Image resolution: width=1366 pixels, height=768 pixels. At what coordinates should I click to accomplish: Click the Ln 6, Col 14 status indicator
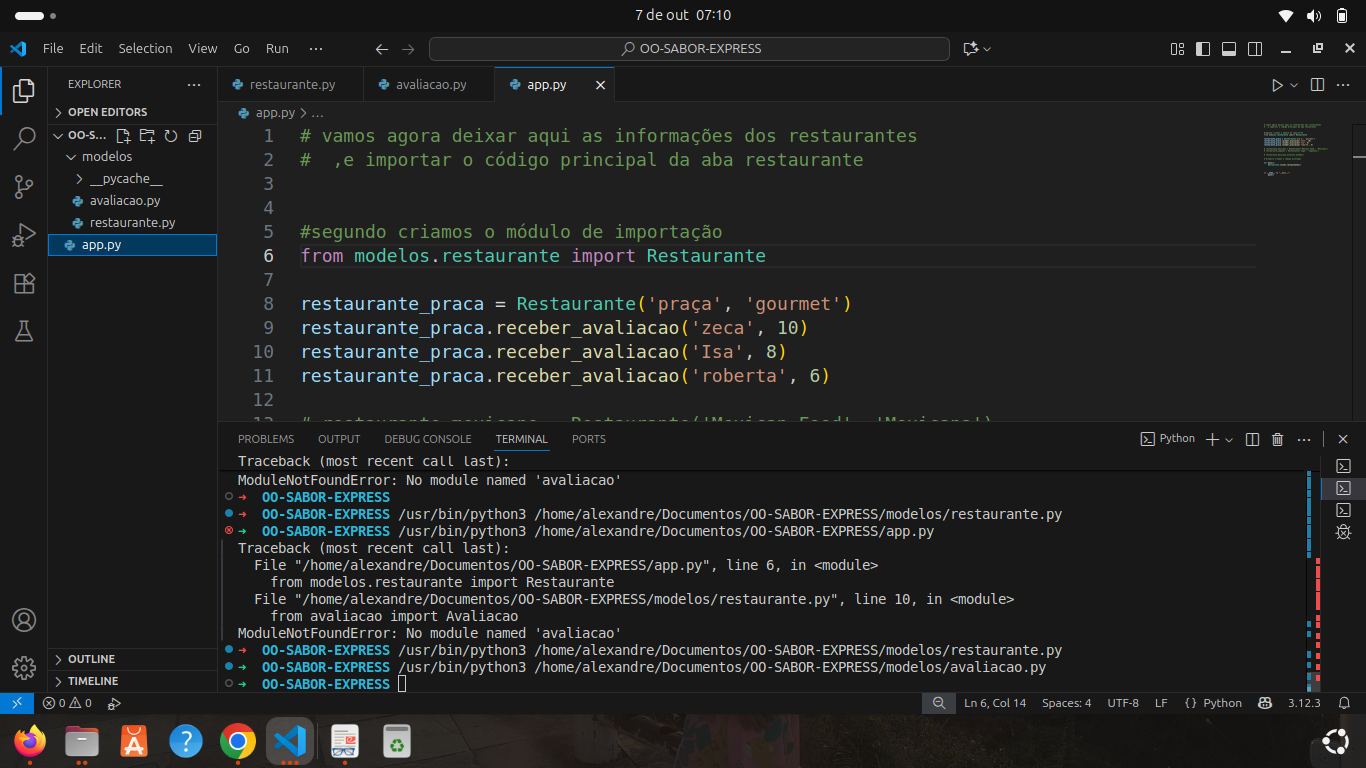994,703
